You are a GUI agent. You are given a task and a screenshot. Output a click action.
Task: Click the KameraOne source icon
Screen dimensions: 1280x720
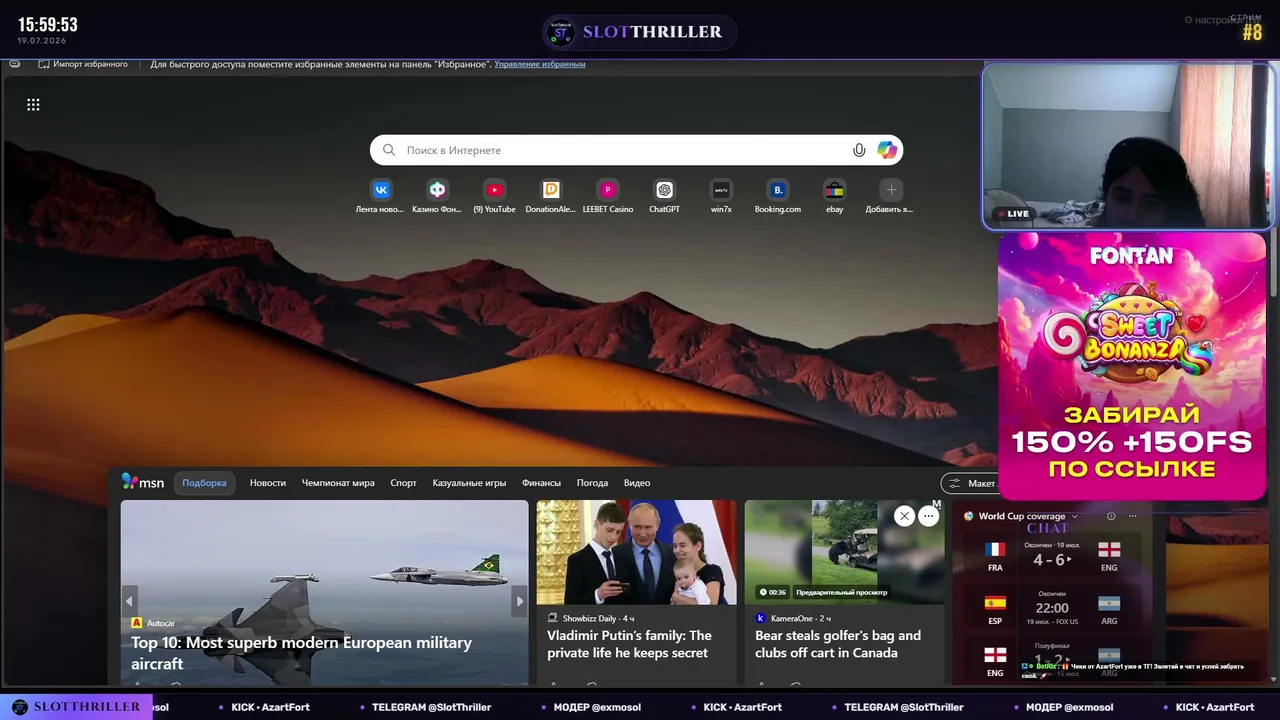click(761, 619)
